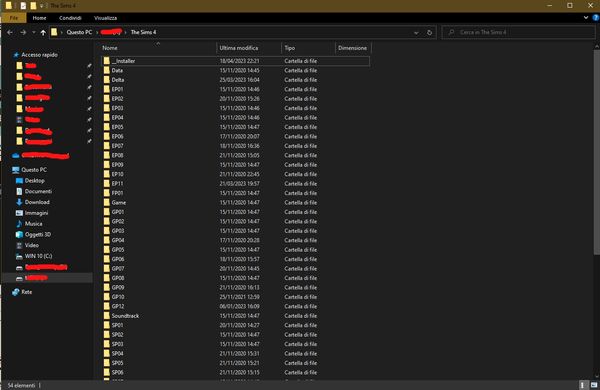600x390 pixels.
Task: Select the GP09 folder name
Action: coord(118,287)
